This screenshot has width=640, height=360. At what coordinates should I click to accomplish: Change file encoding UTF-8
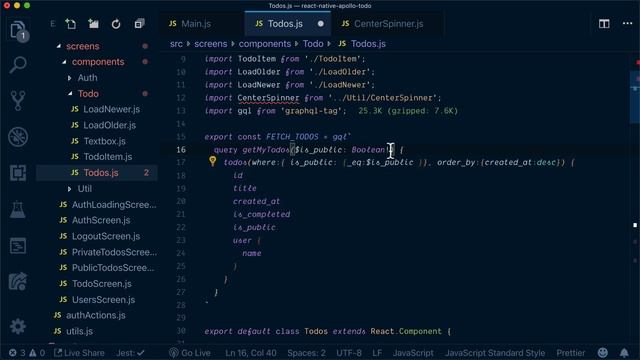pos(349,353)
